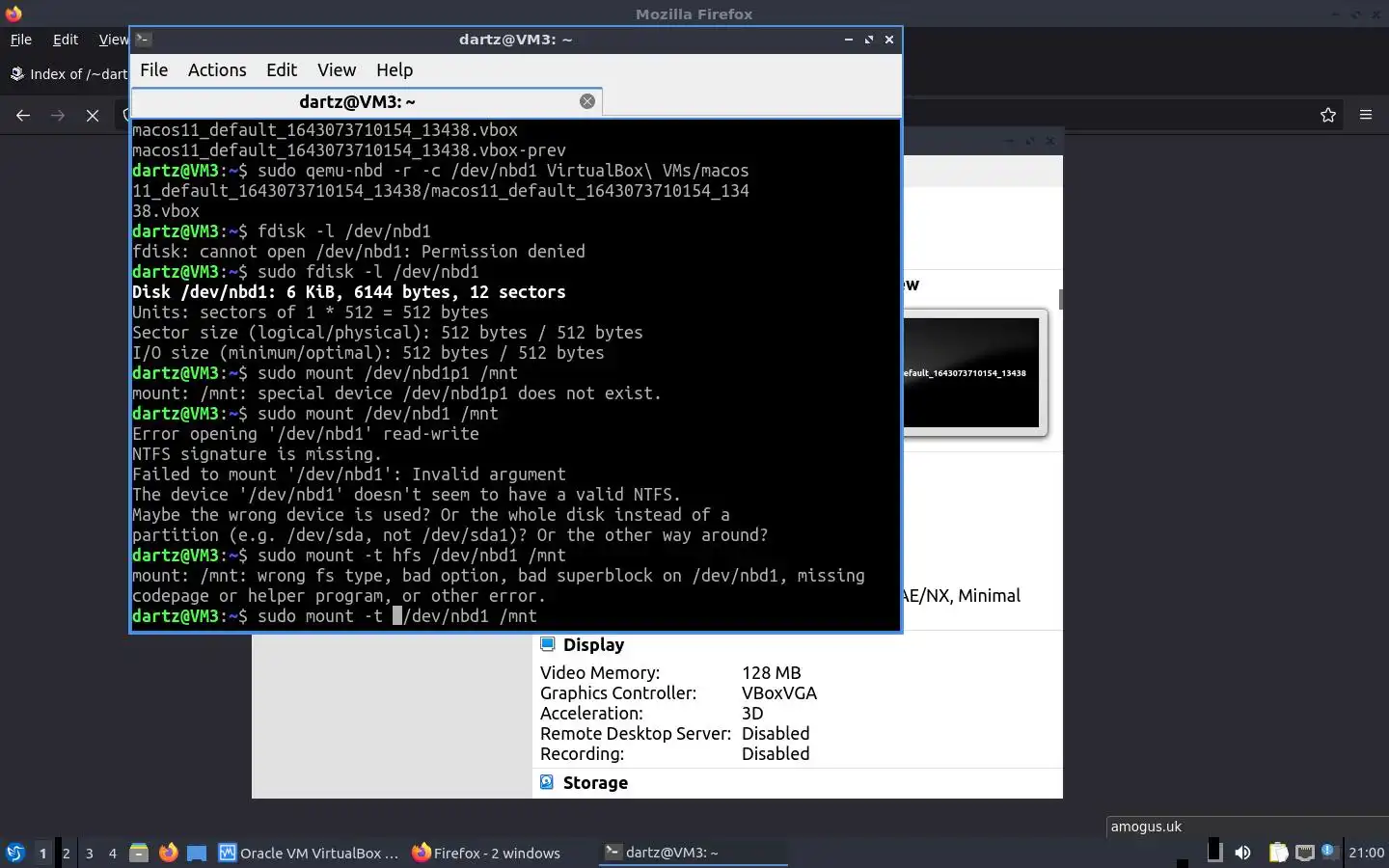The width and height of the screenshot is (1389, 868).
Task: Click the 'macos11_default_1643073710154_13438.vbox-prev' line
Action: pyautogui.click(x=349, y=149)
